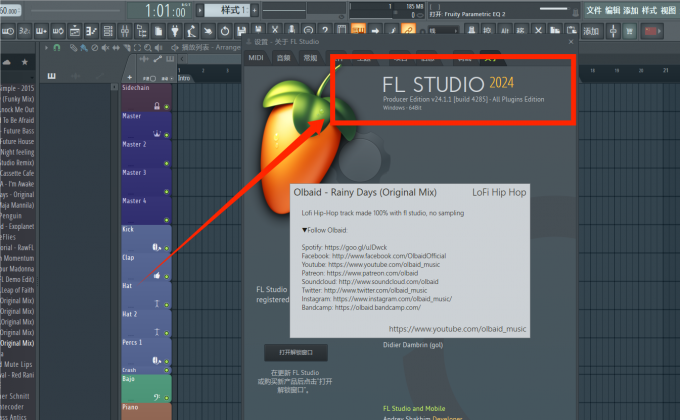
Task: Select the paint brush tool in playlist
Action: coord(84,48)
